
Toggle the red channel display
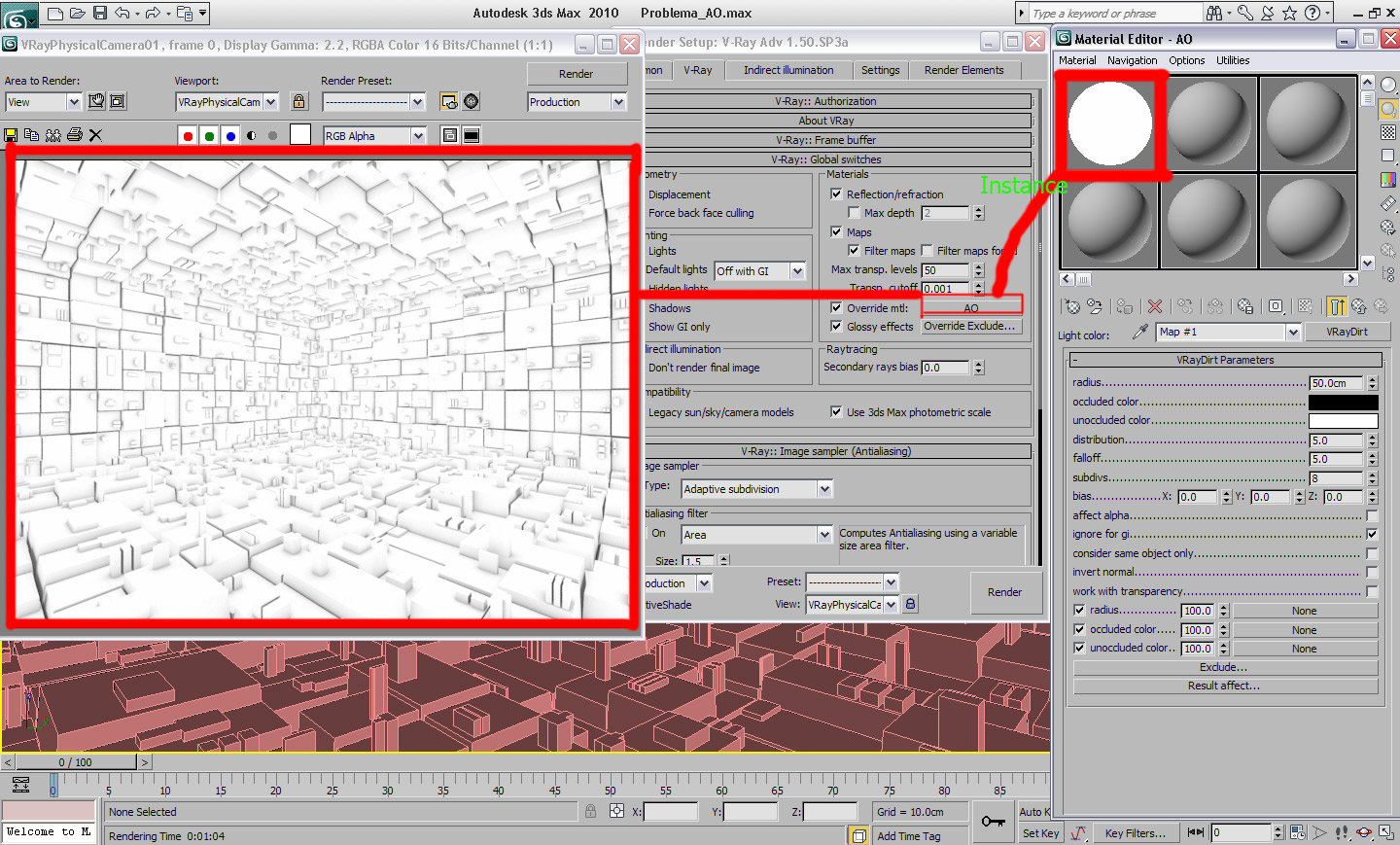pos(188,136)
